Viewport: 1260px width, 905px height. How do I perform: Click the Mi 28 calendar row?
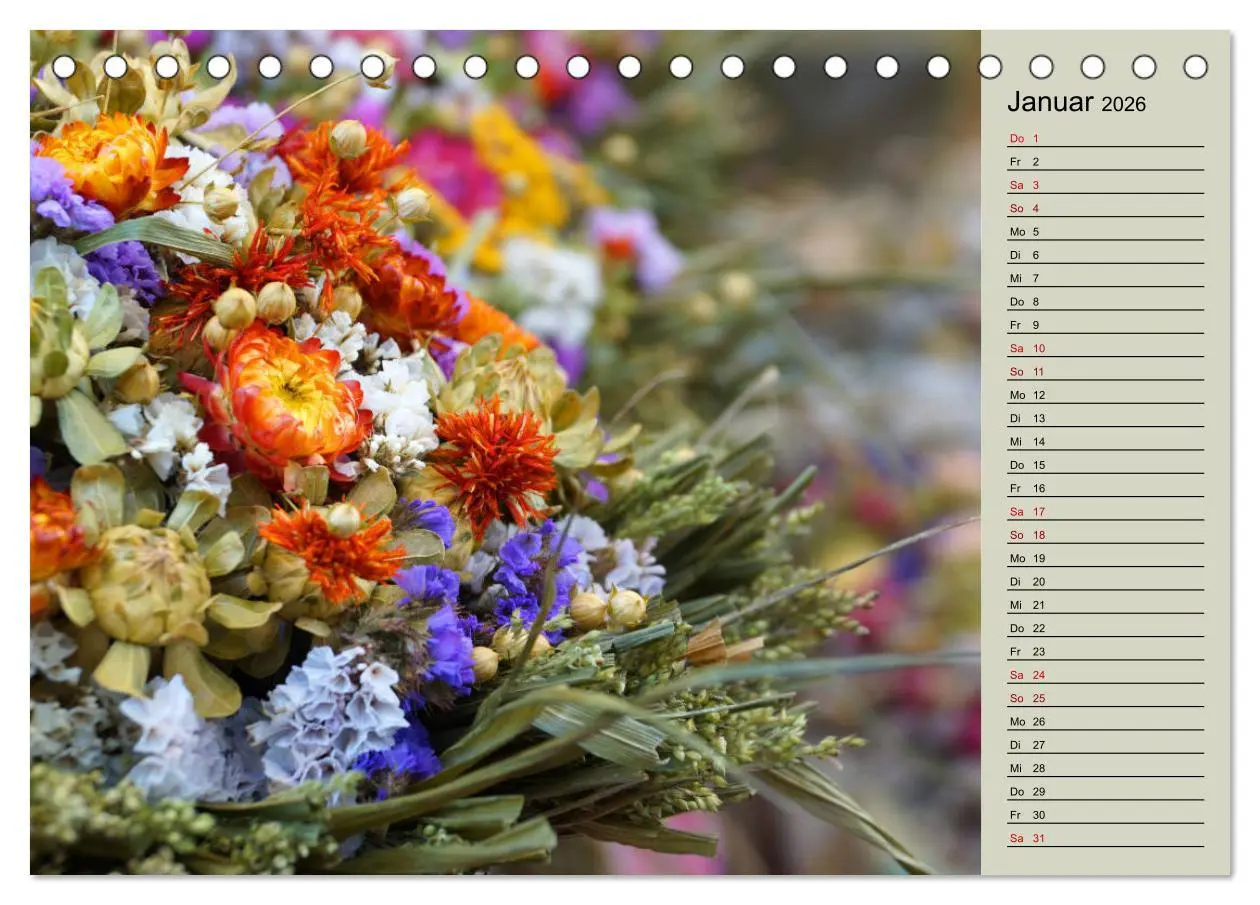click(x=1105, y=768)
